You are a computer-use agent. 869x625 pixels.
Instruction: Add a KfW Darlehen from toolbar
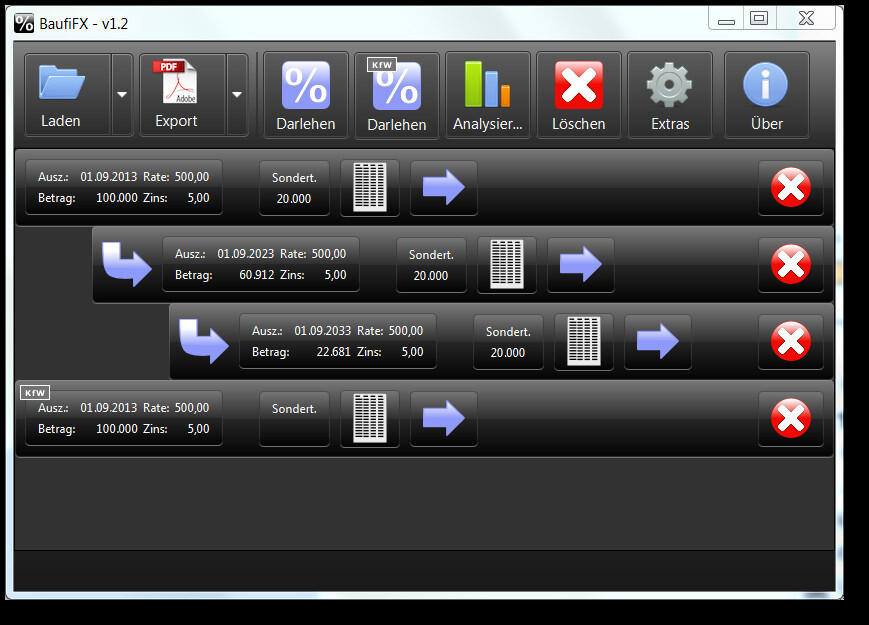point(397,95)
